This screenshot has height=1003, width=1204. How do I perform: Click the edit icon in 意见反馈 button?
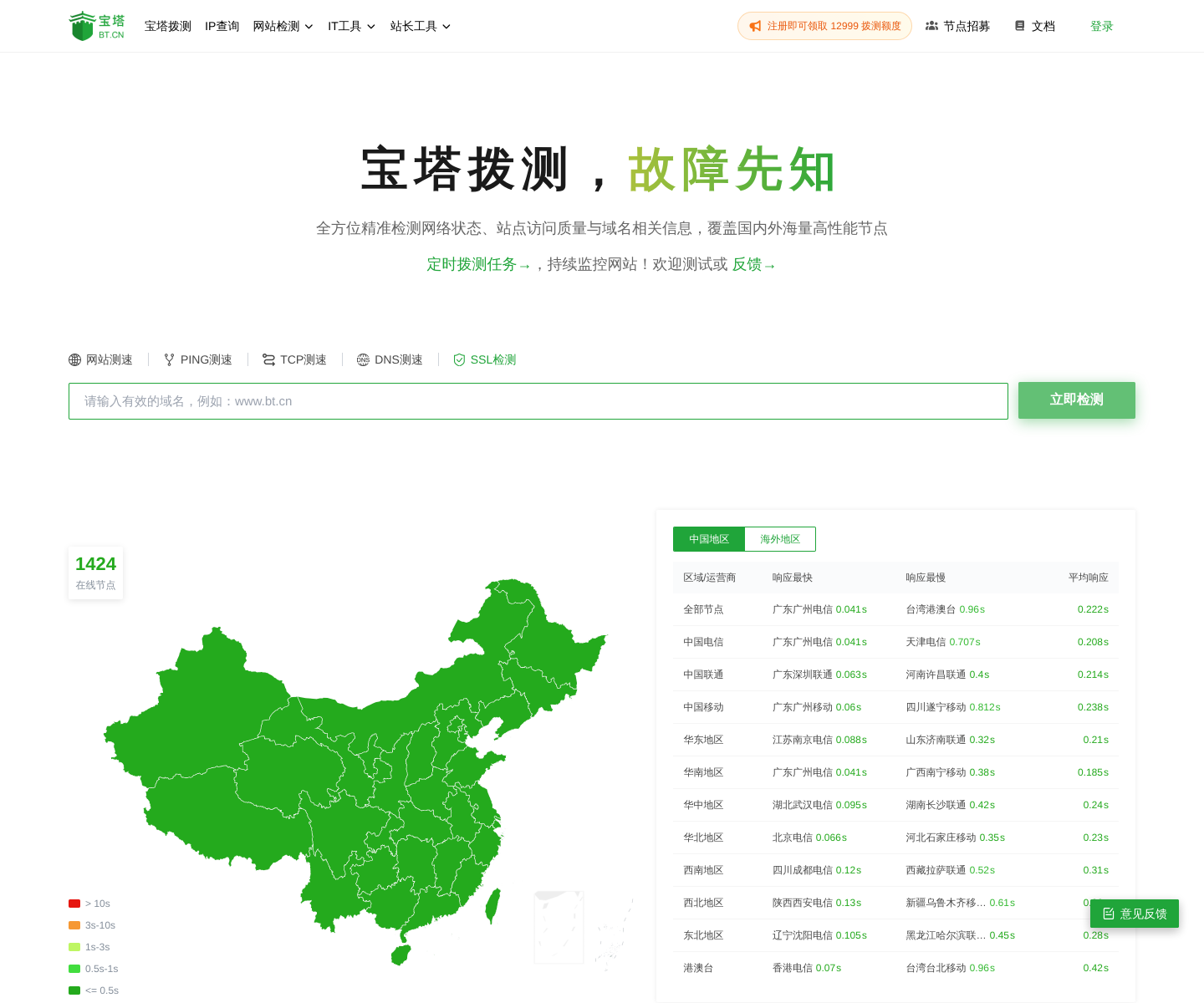click(x=1109, y=914)
